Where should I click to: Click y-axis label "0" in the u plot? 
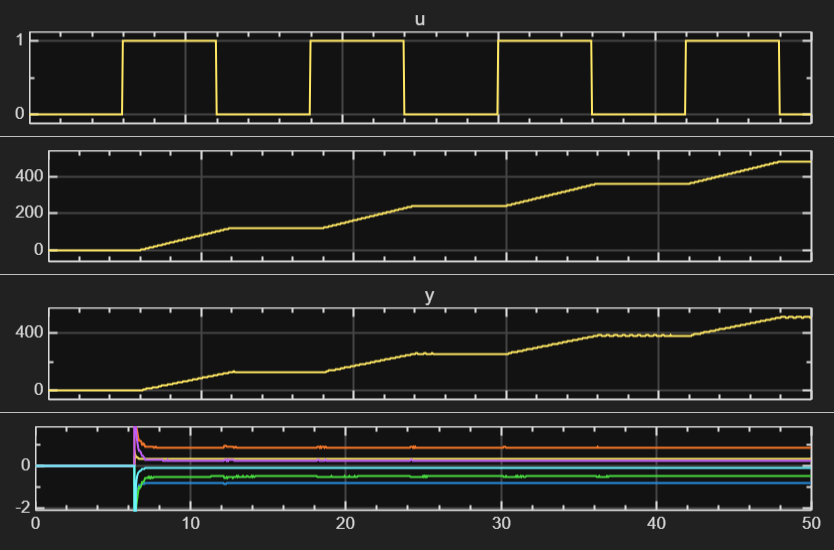pos(19,114)
